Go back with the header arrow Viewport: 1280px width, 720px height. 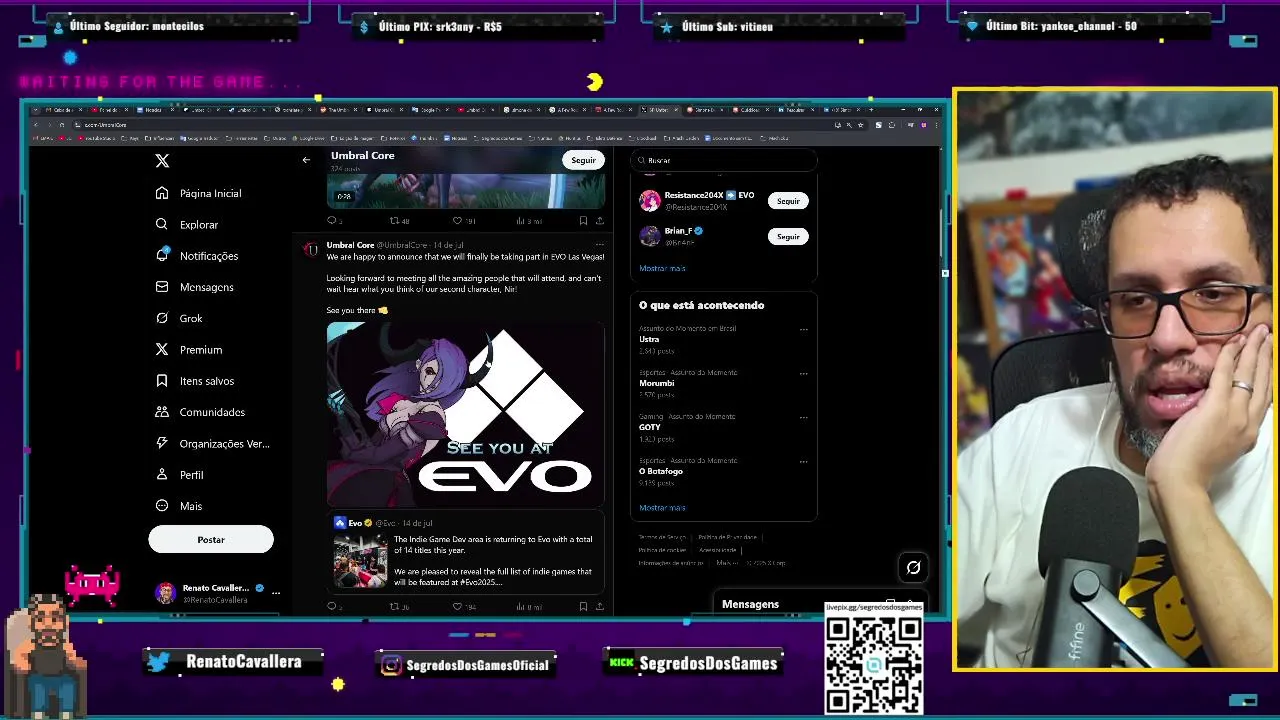click(306, 160)
